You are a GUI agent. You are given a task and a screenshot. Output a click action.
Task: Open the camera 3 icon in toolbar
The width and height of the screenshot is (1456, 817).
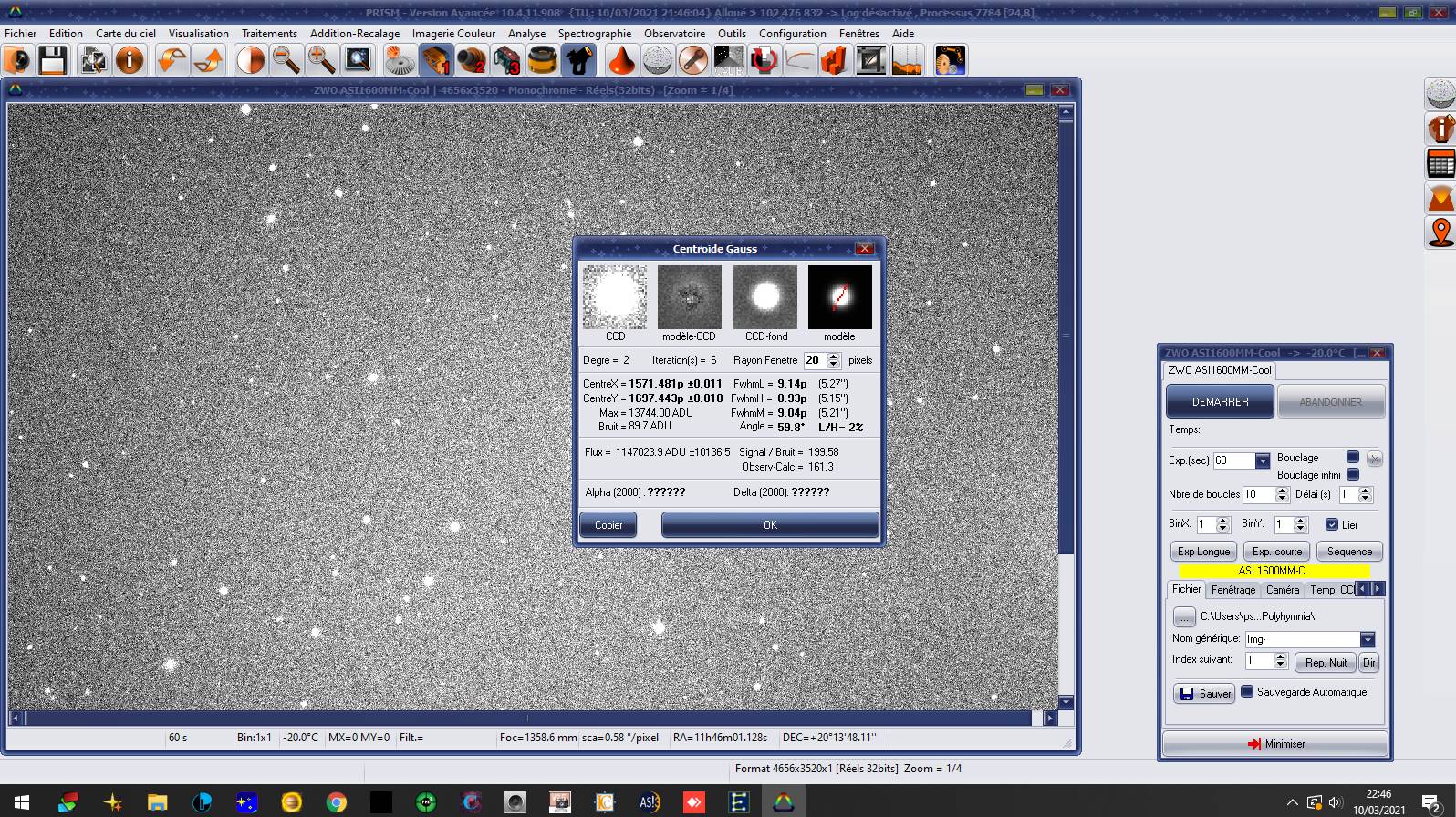pyautogui.click(x=507, y=60)
